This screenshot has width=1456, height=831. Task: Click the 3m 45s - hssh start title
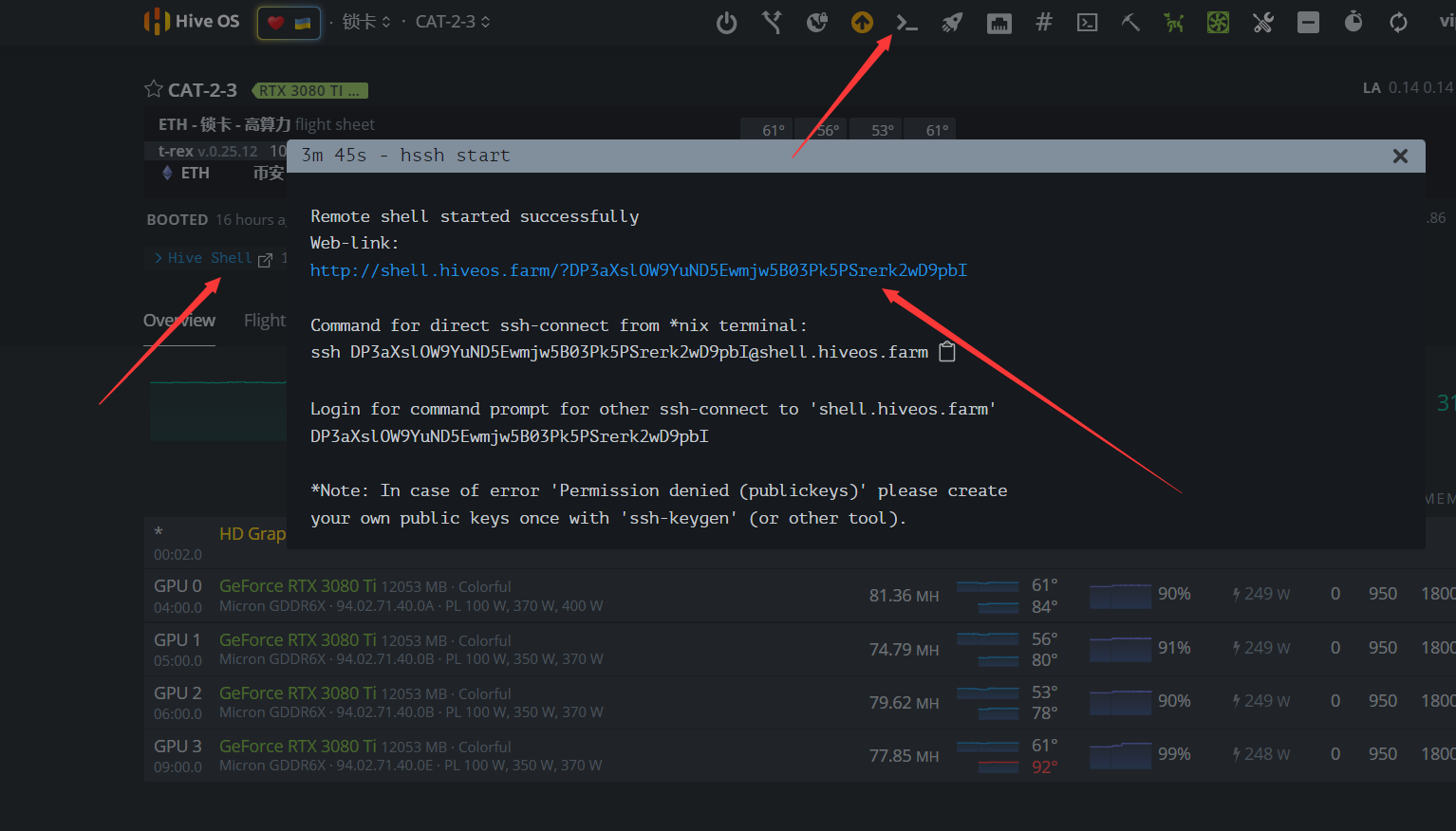point(405,156)
